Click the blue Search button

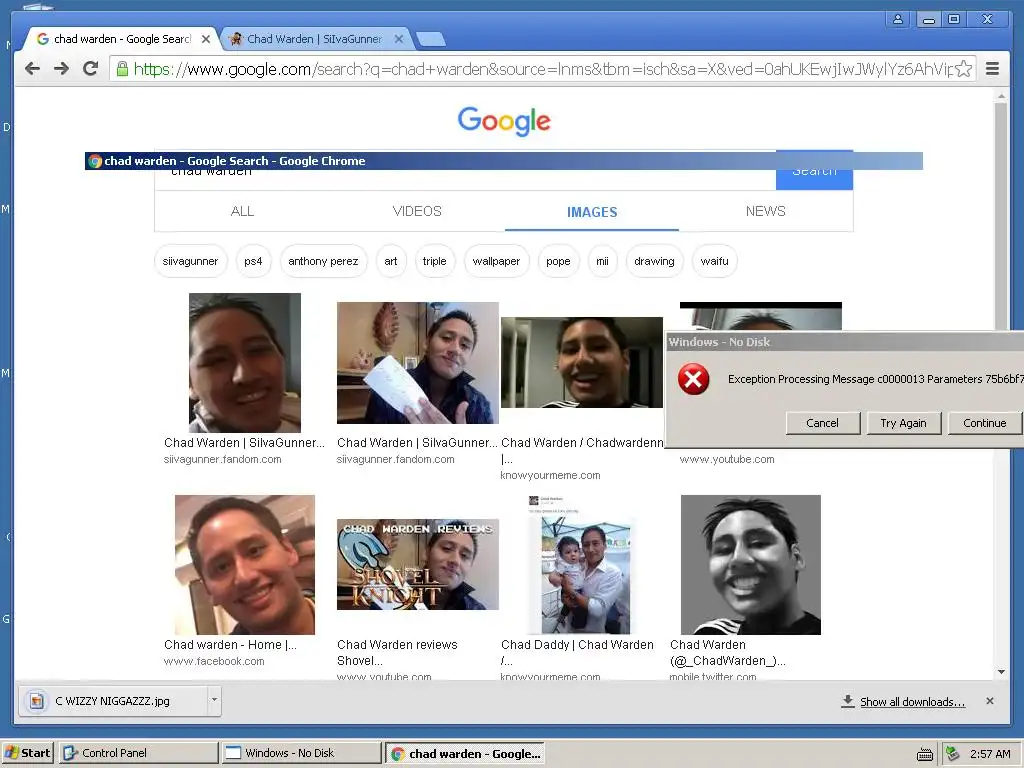pyautogui.click(x=814, y=171)
